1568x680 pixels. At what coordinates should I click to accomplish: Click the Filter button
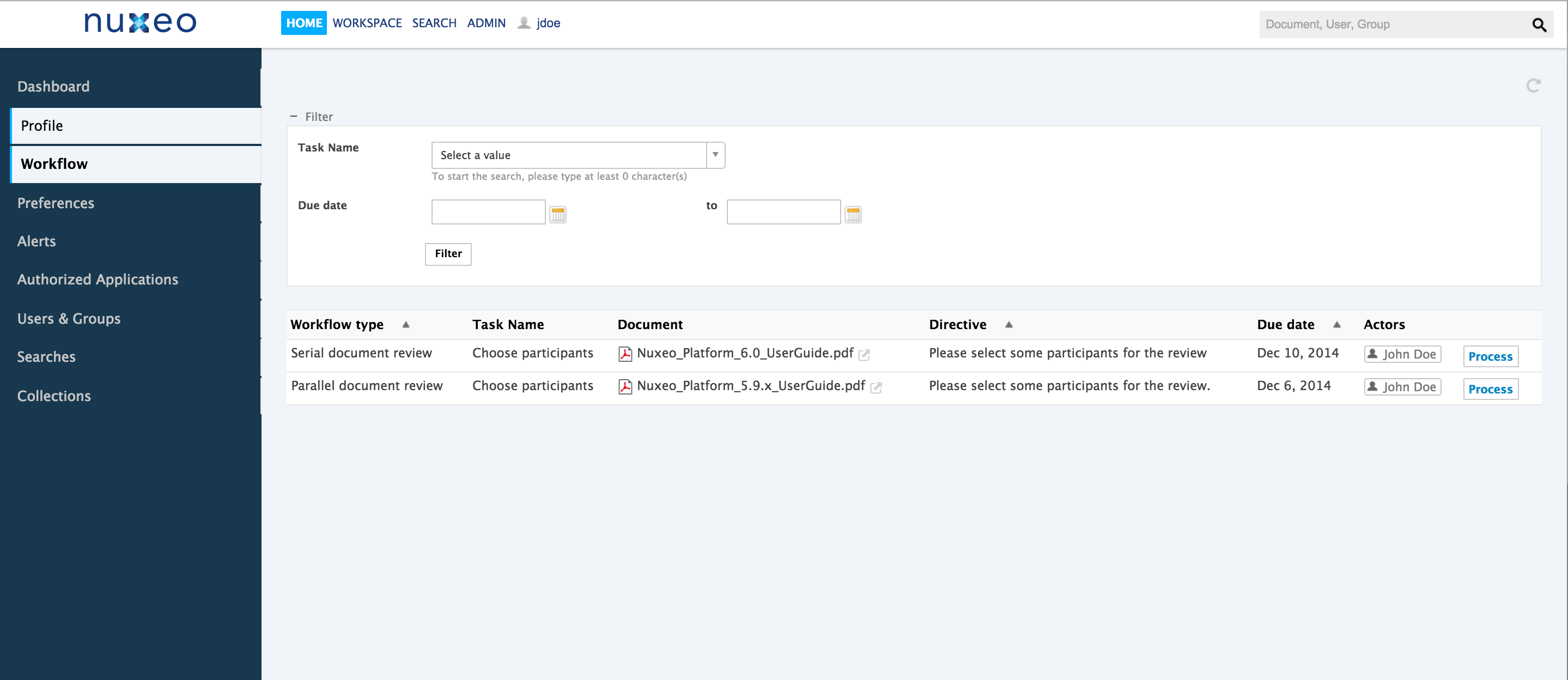point(448,254)
